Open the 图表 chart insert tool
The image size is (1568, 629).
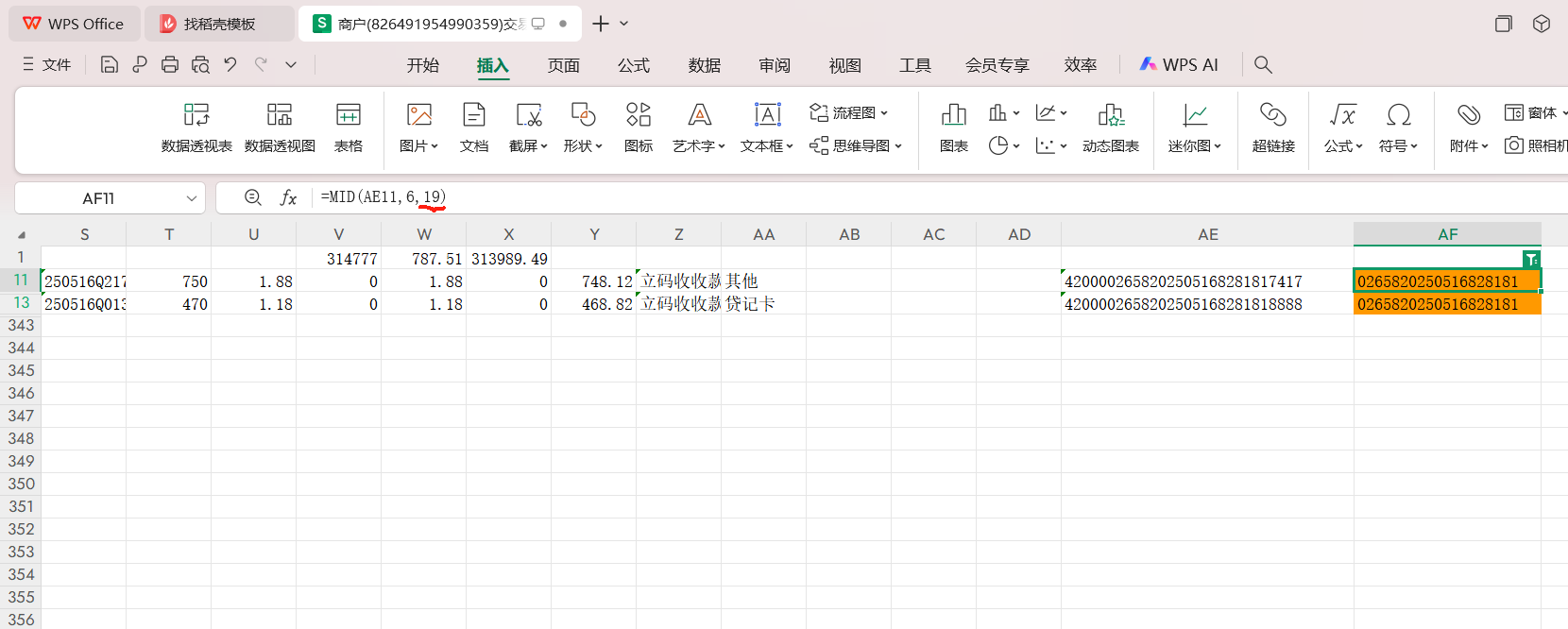(x=953, y=127)
